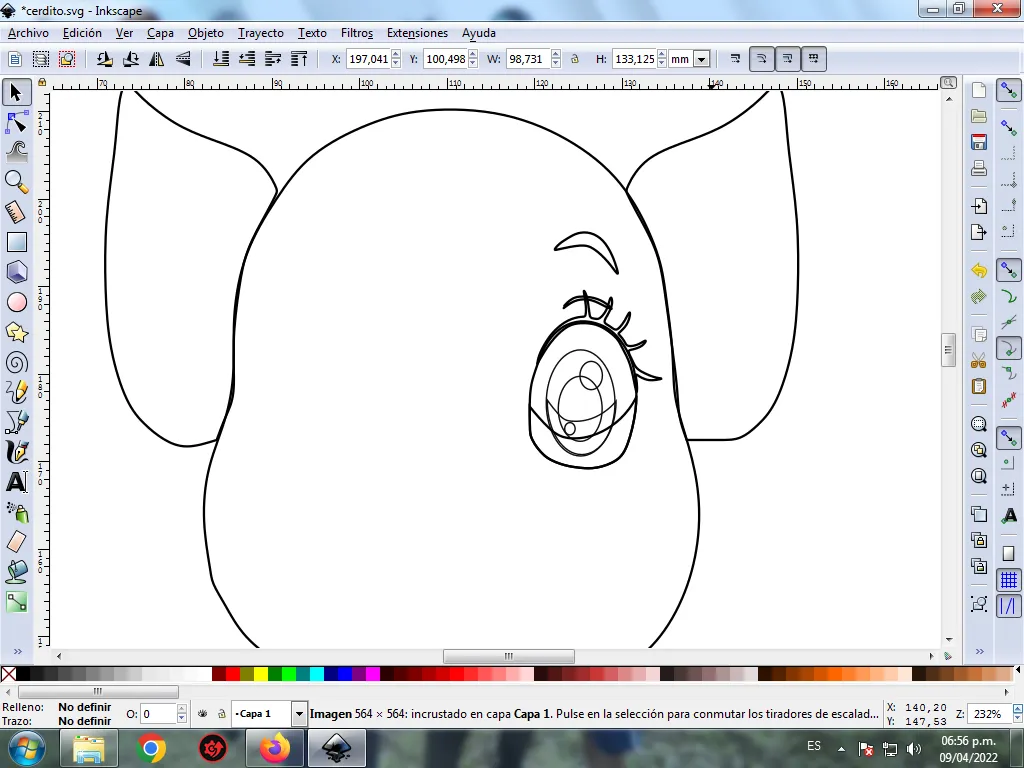
Task: Select the Tweak objects tool
Action: tap(16, 152)
